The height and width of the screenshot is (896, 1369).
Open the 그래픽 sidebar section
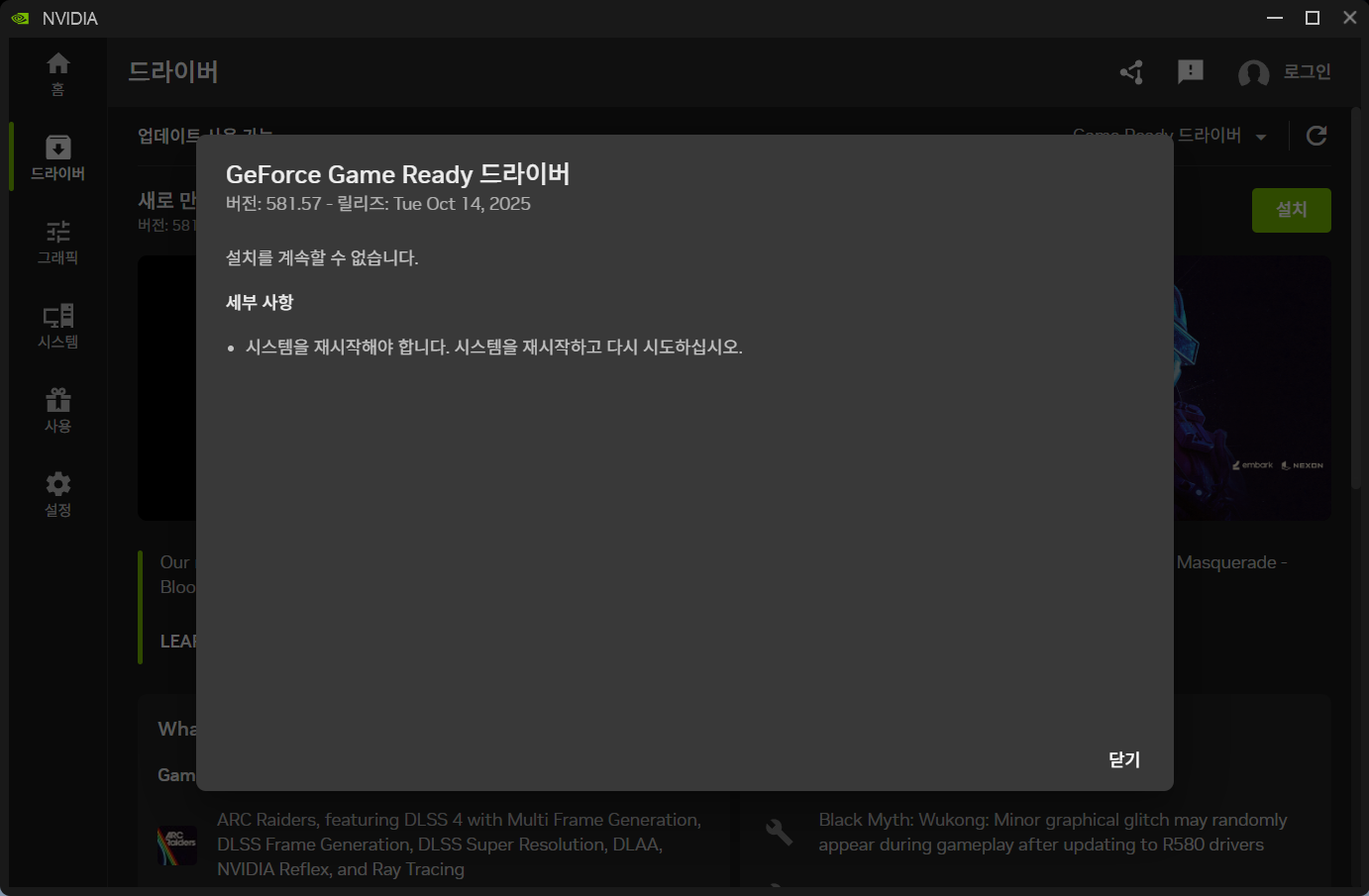[x=57, y=243]
